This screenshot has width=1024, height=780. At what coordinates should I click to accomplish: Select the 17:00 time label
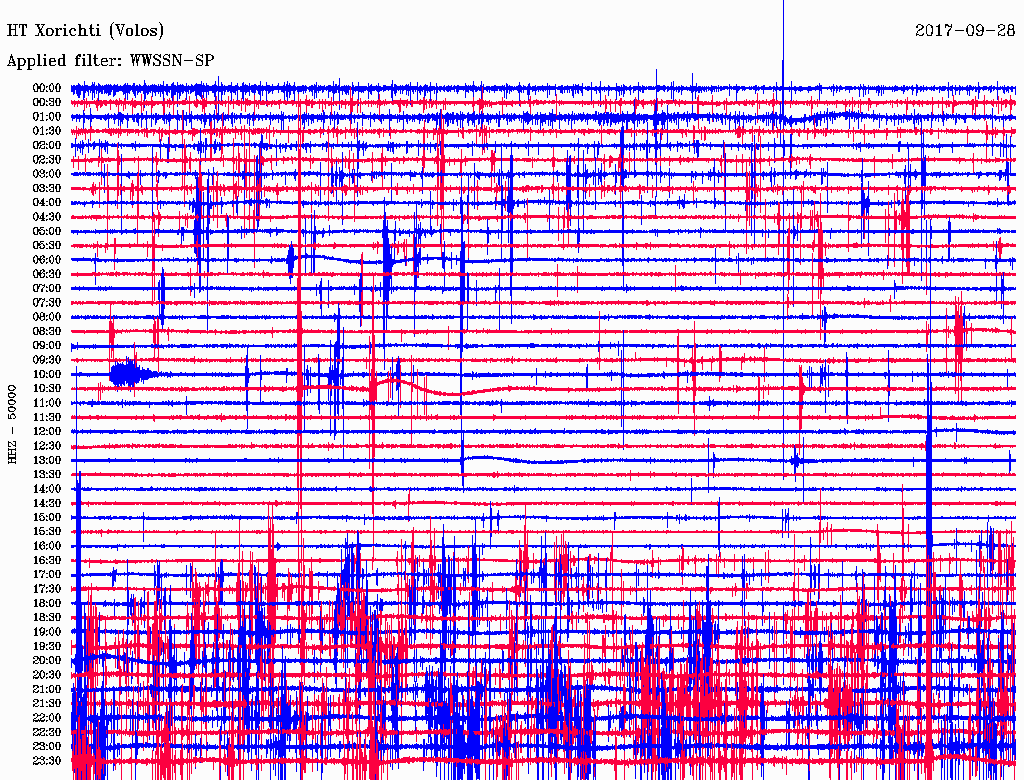pyautogui.click(x=47, y=575)
